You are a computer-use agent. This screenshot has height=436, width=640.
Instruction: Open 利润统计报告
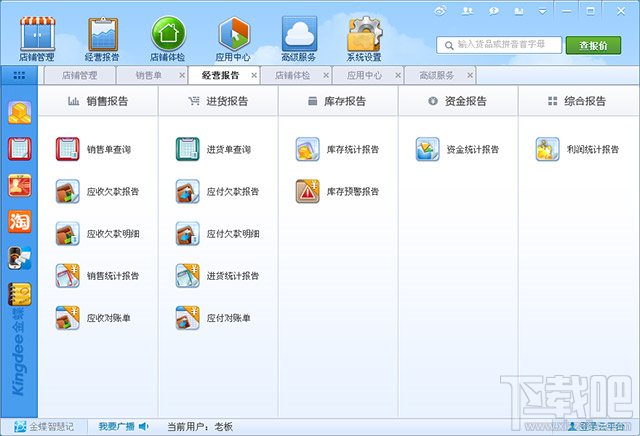(578, 149)
